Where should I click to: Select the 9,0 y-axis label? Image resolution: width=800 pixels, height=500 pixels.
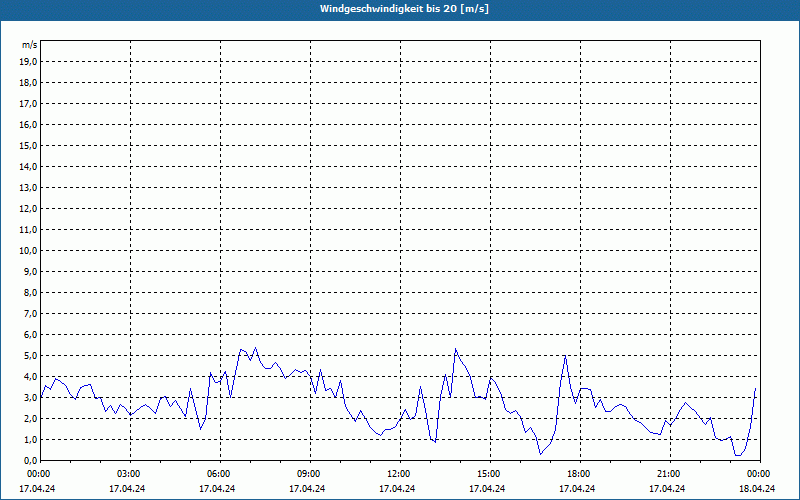point(30,271)
